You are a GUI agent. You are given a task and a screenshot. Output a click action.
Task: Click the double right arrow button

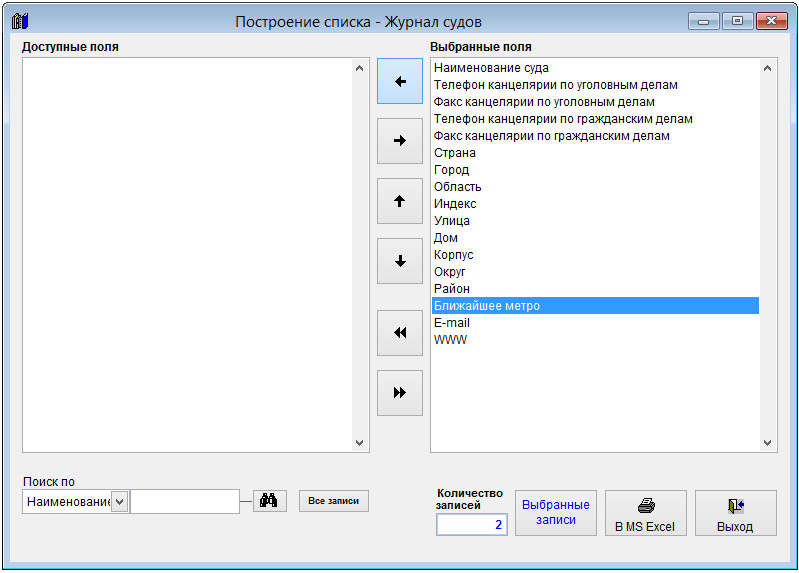coord(400,393)
